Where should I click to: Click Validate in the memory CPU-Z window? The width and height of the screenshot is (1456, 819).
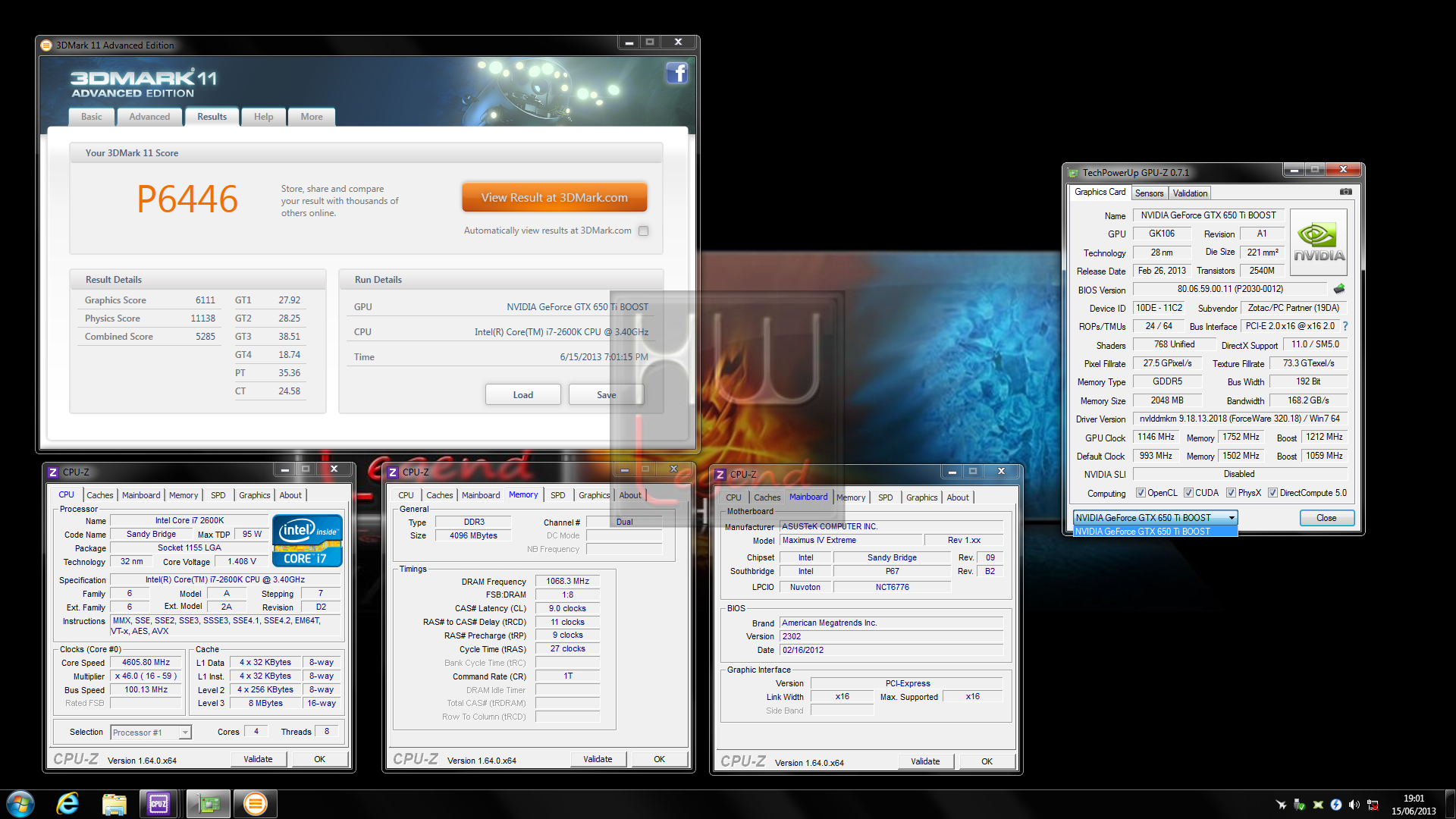coord(598,759)
